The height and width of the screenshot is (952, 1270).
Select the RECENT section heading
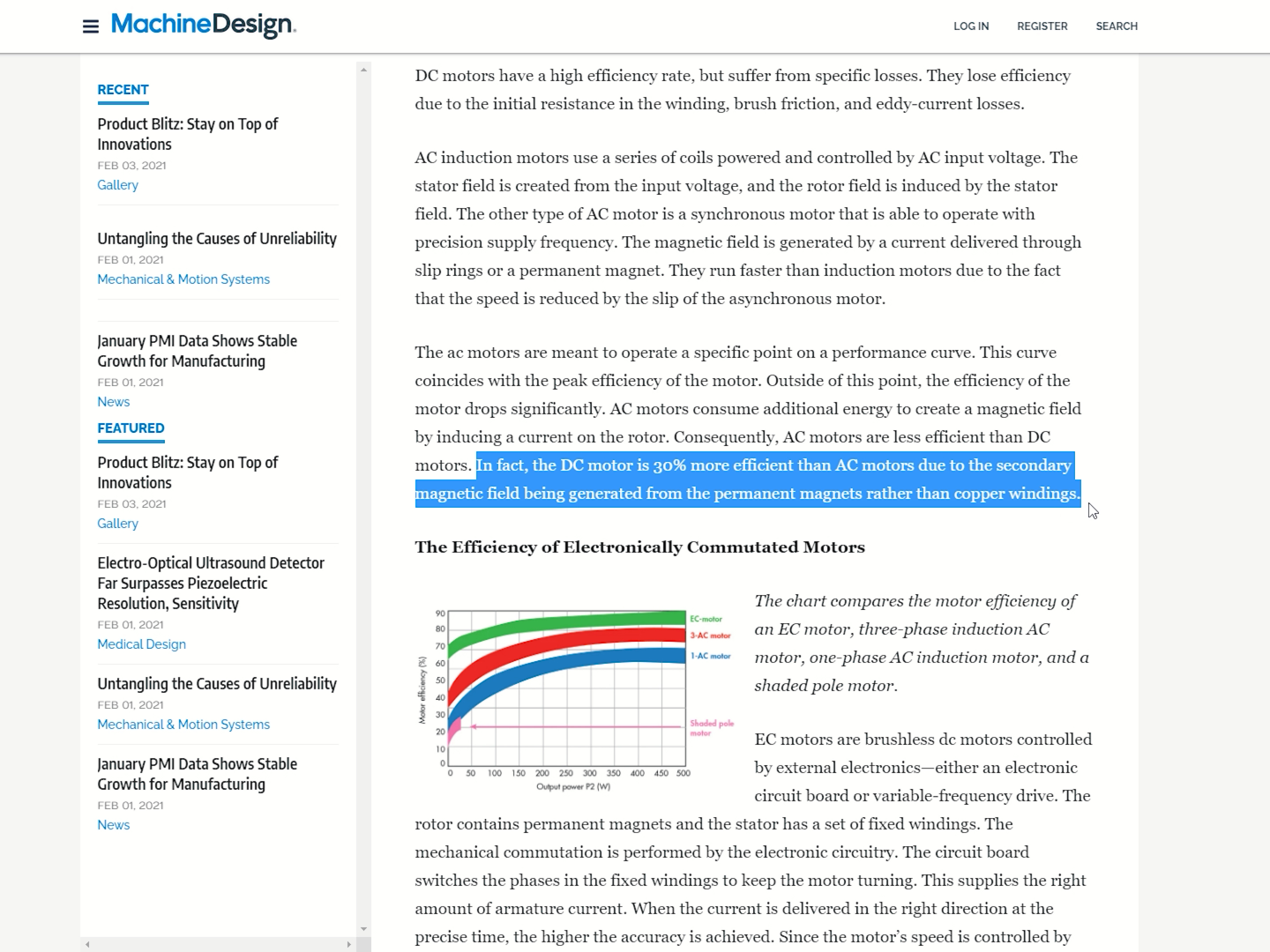[x=123, y=90]
